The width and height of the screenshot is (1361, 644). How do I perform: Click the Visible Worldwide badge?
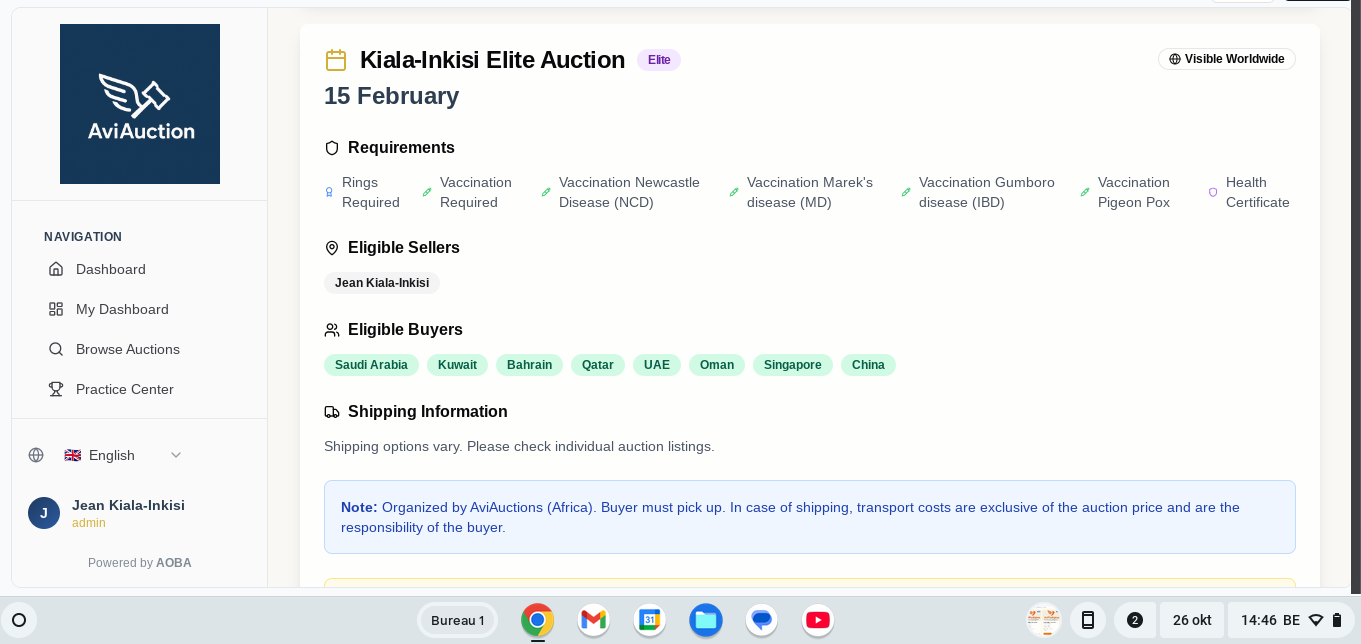(1226, 59)
